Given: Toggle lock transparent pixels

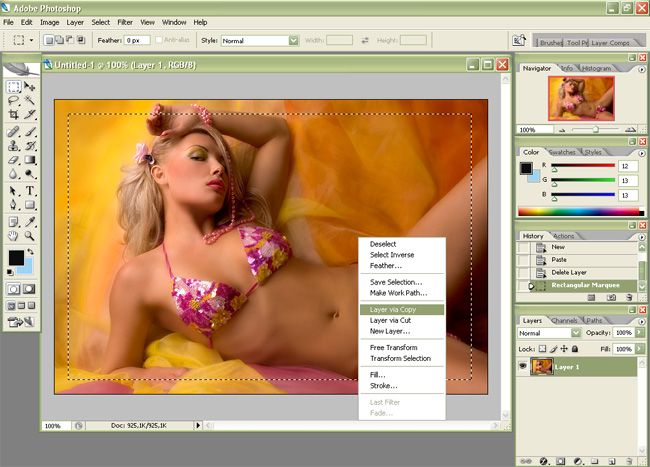Looking at the screenshot, I should point(542,349).
